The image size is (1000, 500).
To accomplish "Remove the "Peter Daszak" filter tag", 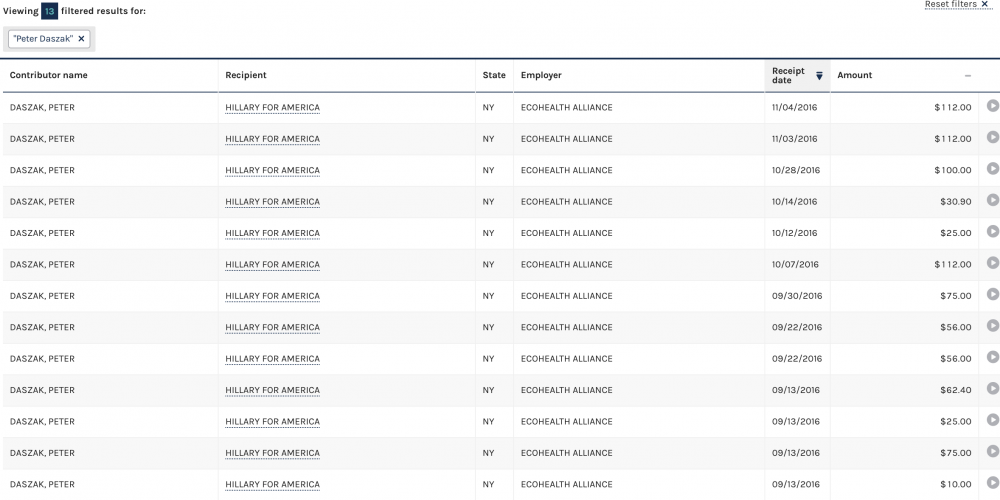I will tap(82, 39).
